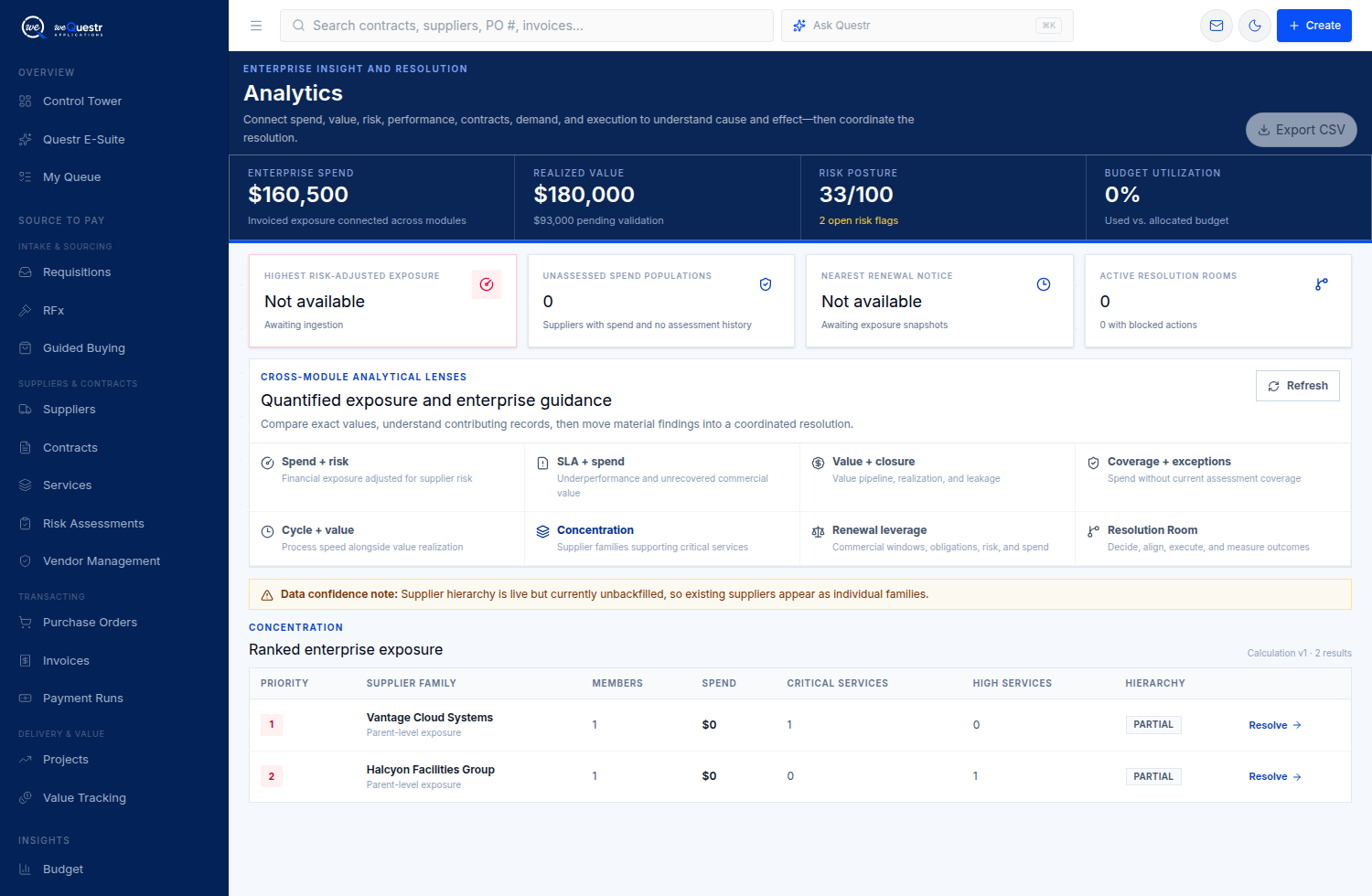The image size is (1372, 896).
Task: Click the red target icon on exposure card
Action: 487,284
